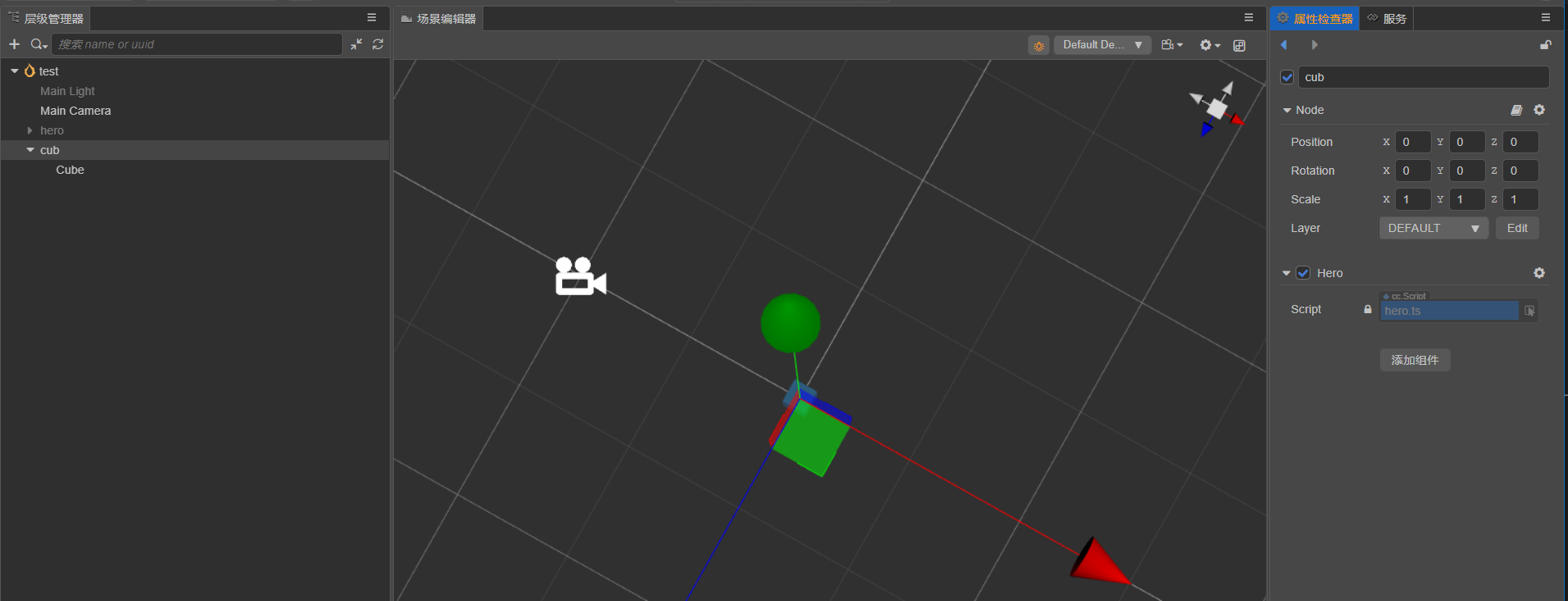Screen dimensions: 1568x601
Task: Open the hero.ts script reference
Action: [1449, 311]
